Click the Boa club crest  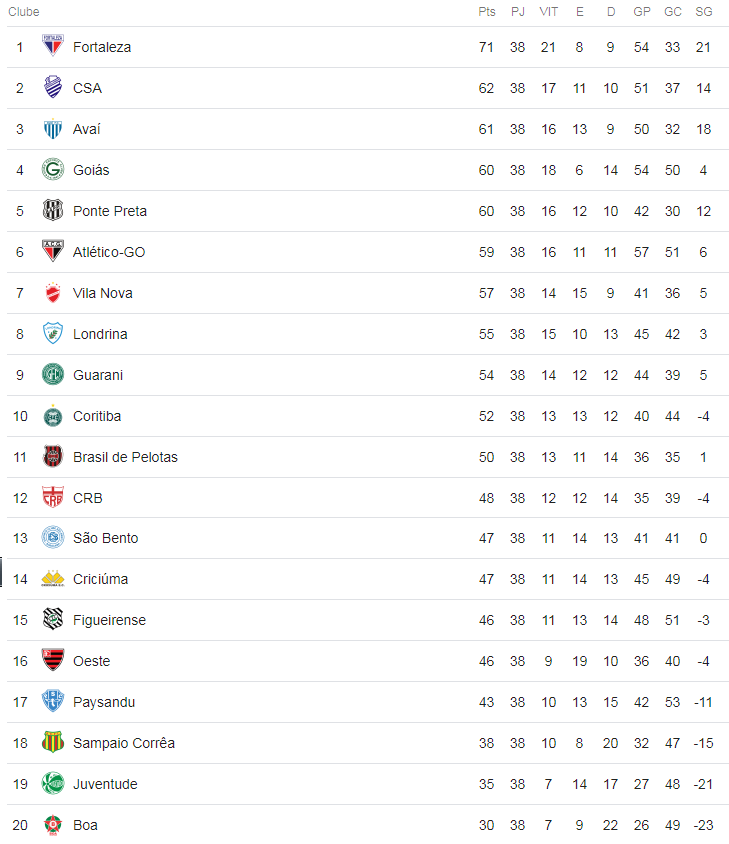53,825
